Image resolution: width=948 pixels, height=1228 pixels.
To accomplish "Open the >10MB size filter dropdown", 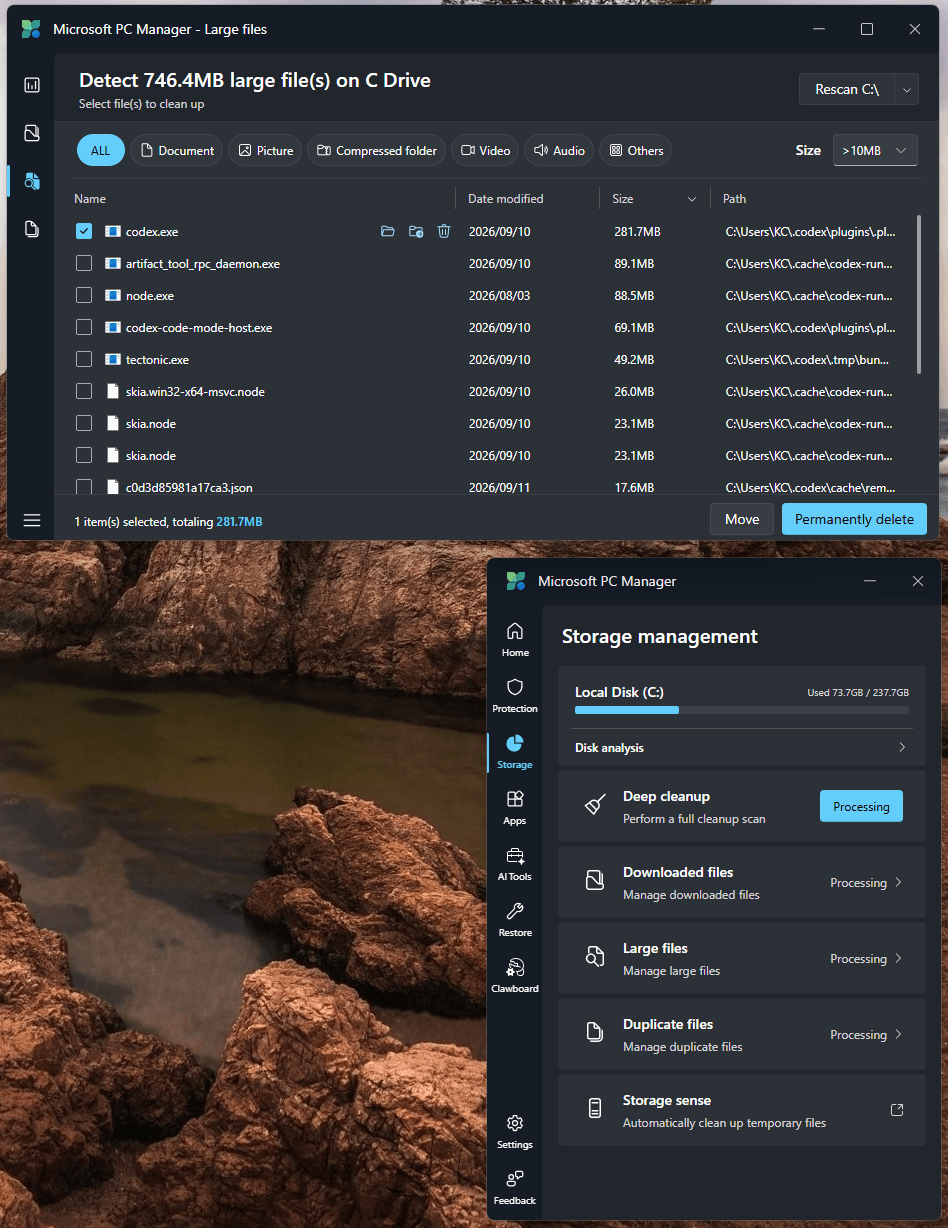I will 875,151.
